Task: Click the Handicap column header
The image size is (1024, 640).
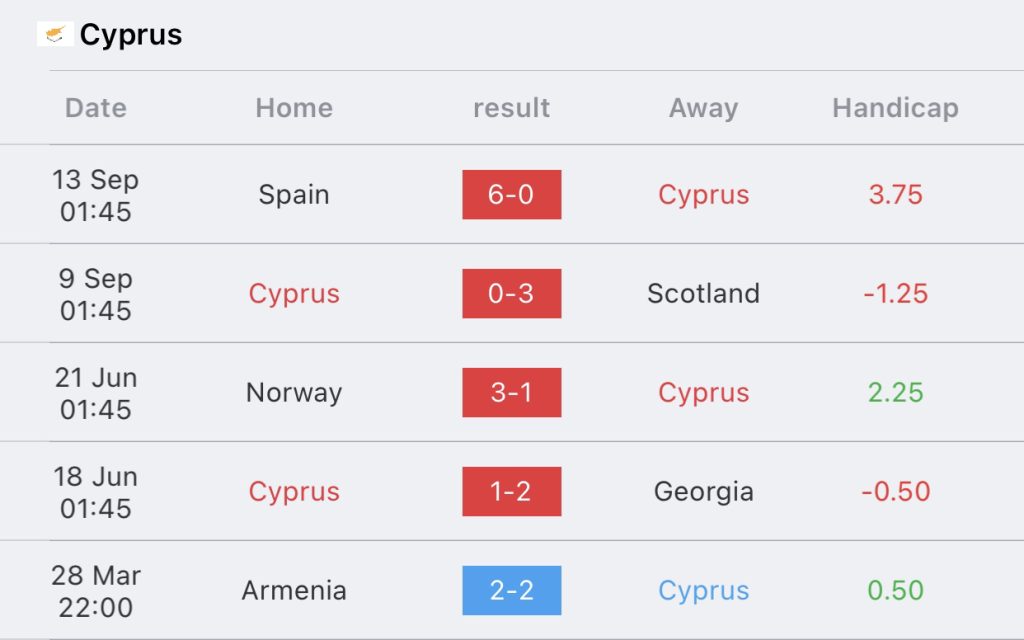Action: tap(895, 108)
